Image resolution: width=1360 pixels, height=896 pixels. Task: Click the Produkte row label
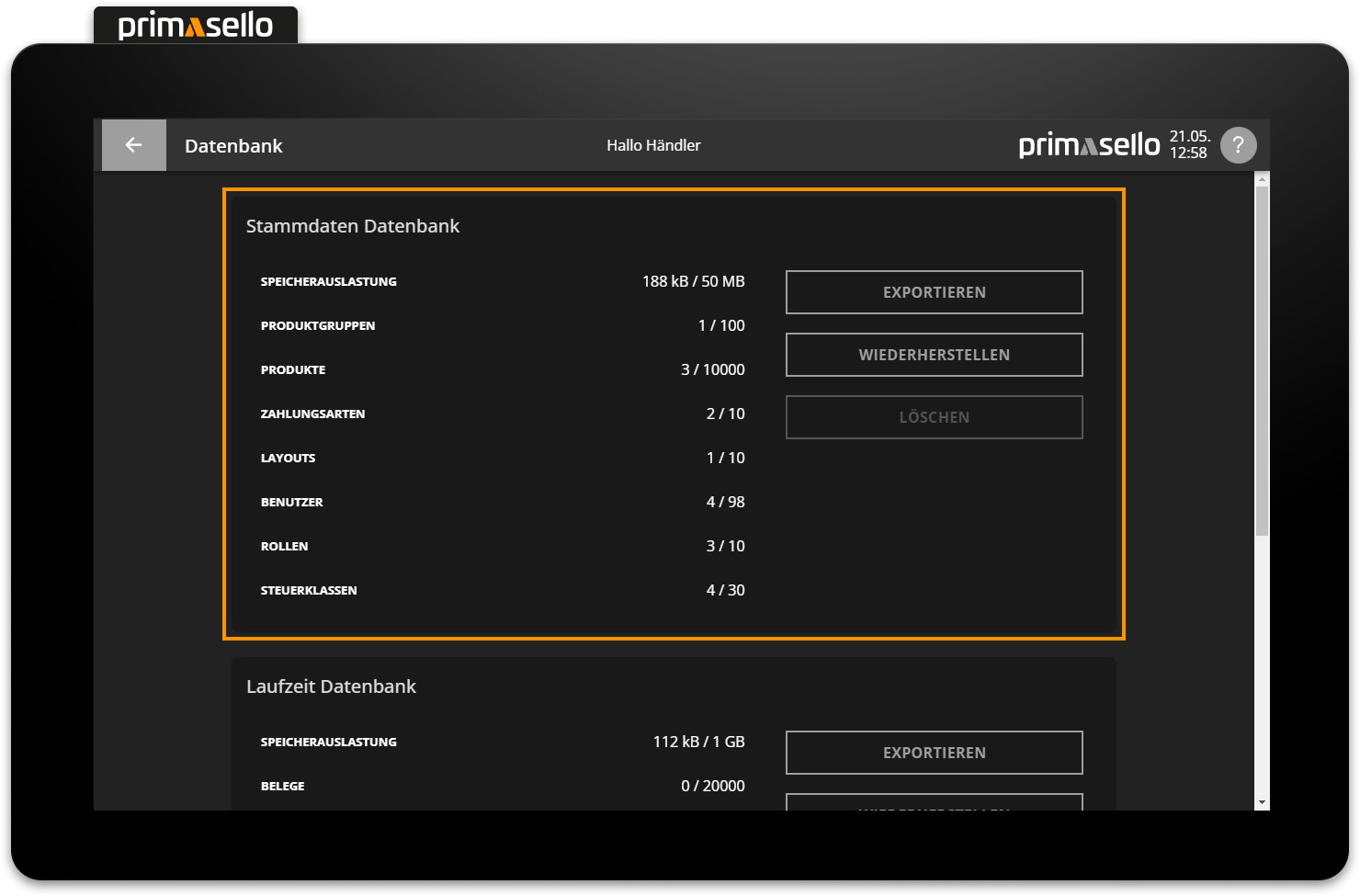(293, 369)
